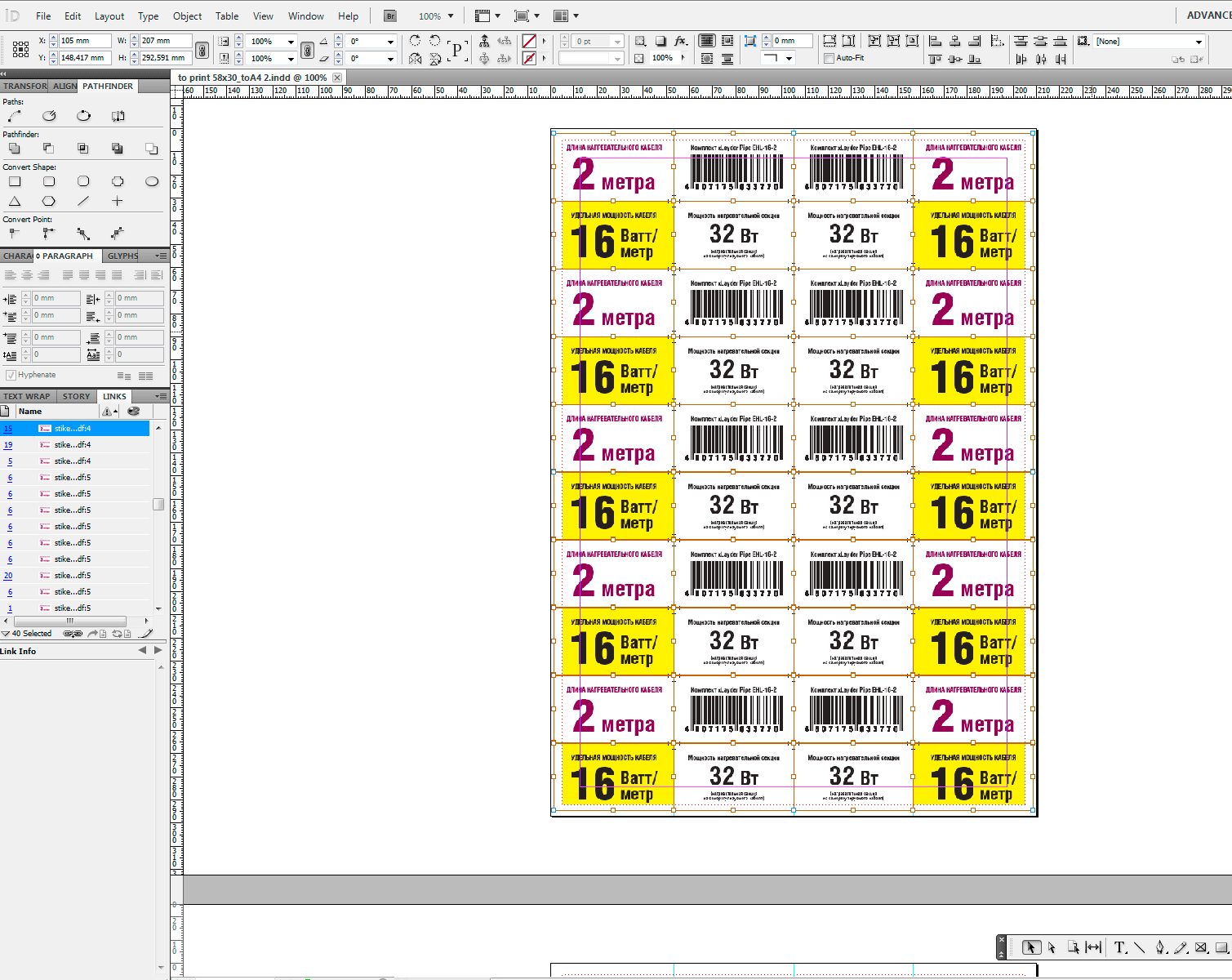Click the Flip vertical icon

434,59
